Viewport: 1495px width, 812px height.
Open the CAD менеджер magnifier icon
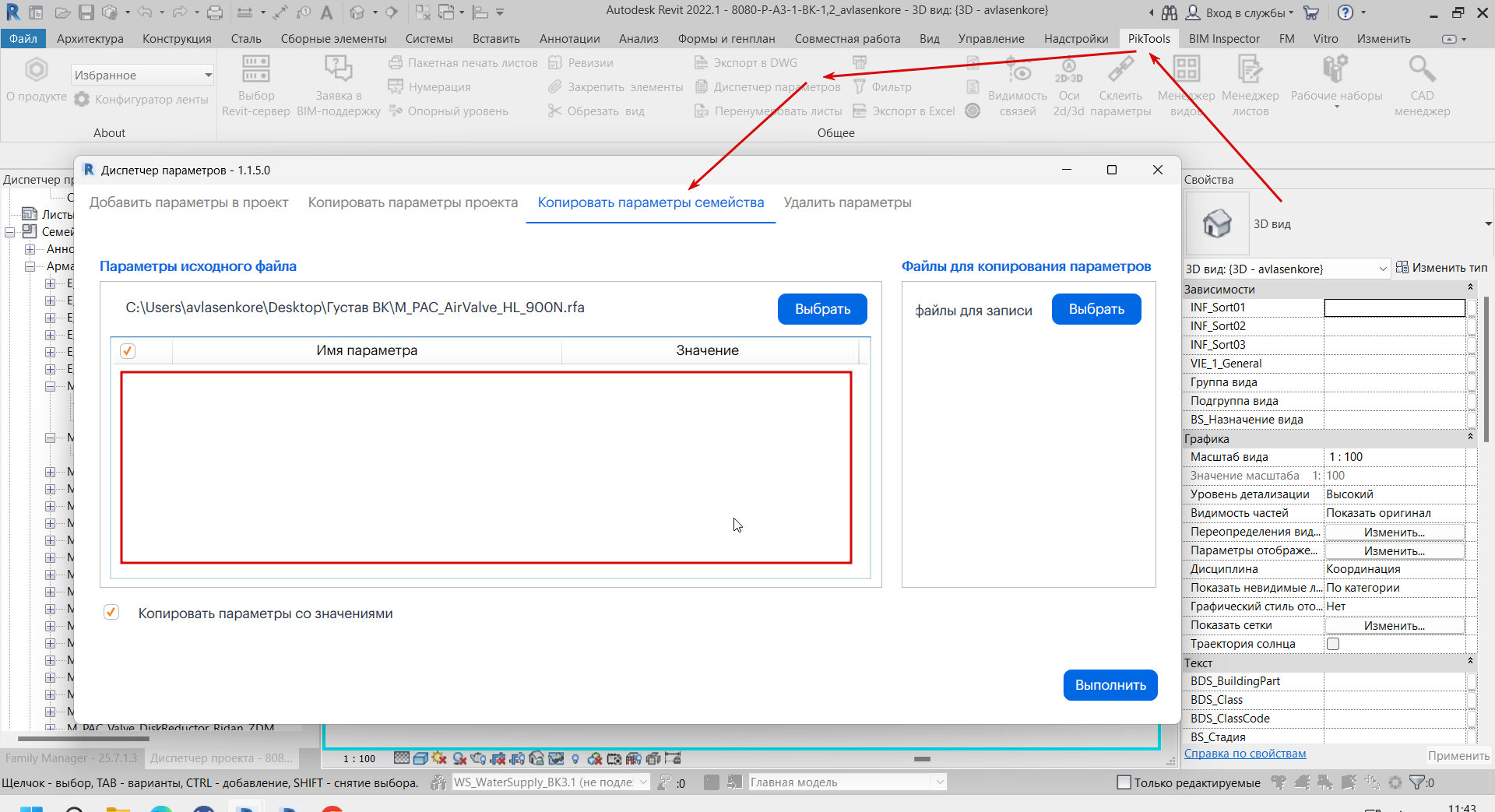(x=1422, y=70)
